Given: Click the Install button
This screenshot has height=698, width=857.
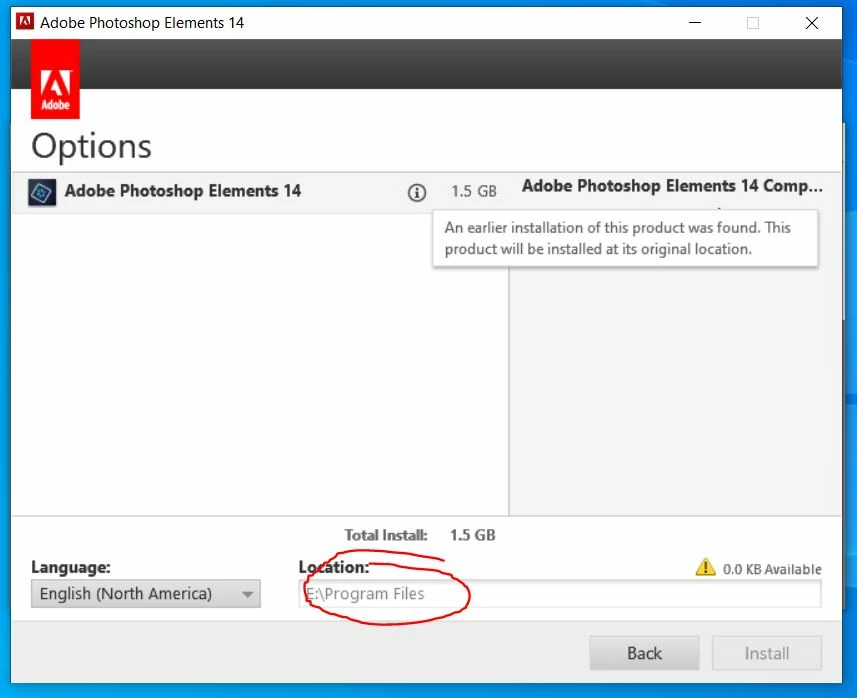Looking at the screenshot, I should pos(767,653).
